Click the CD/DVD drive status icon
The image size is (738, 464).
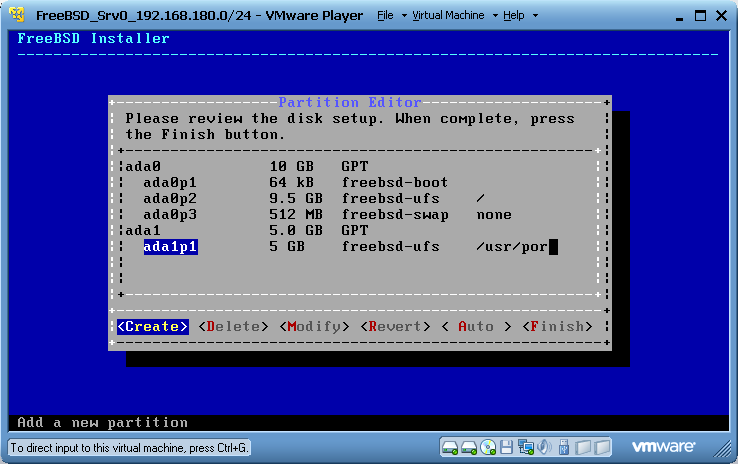[x=488, y=446]
